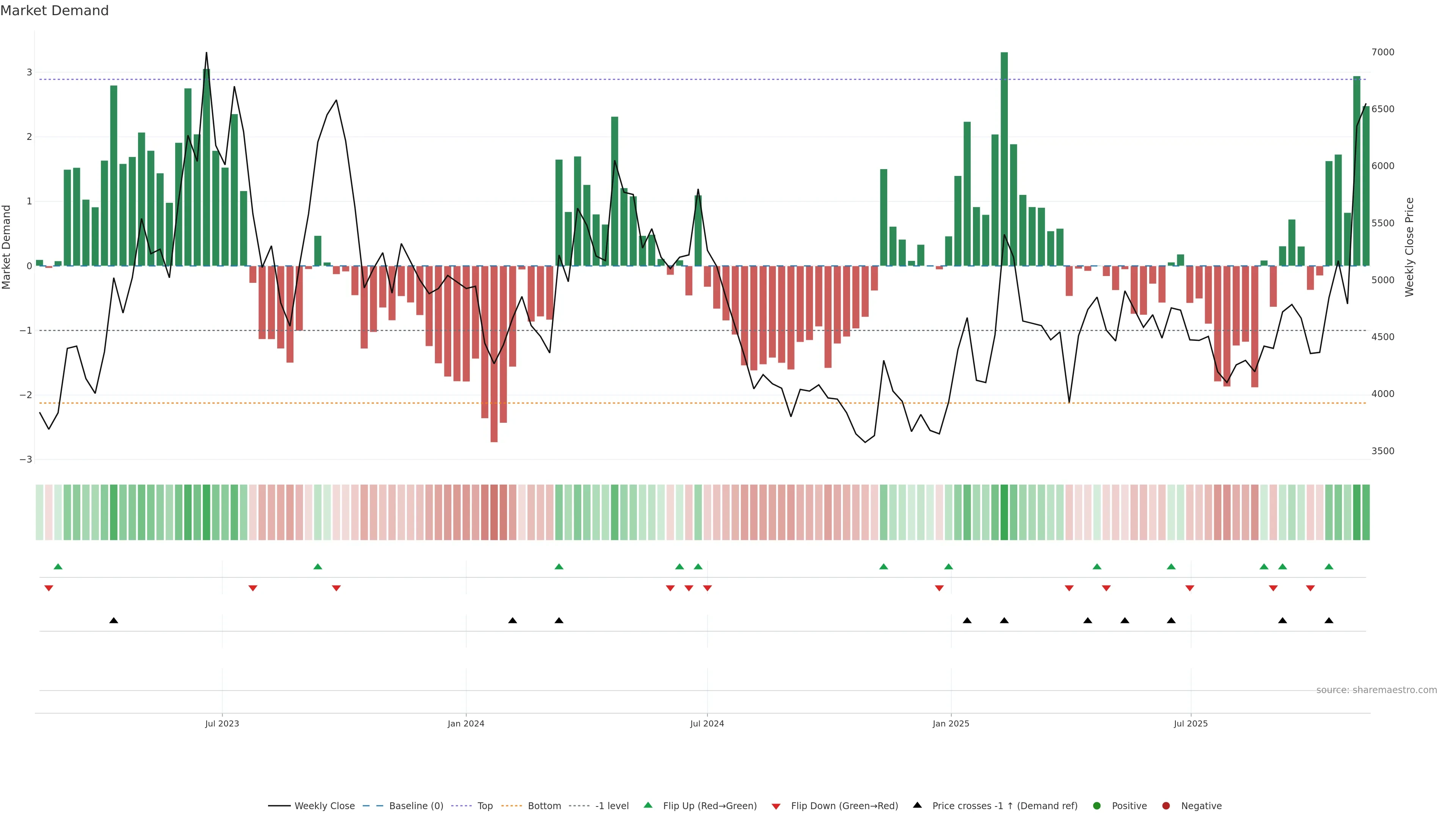Click the red Flip Down triangle legend icon
Image resolution: width=1456 pixels, height=819 pixels.
pos(776,806)
